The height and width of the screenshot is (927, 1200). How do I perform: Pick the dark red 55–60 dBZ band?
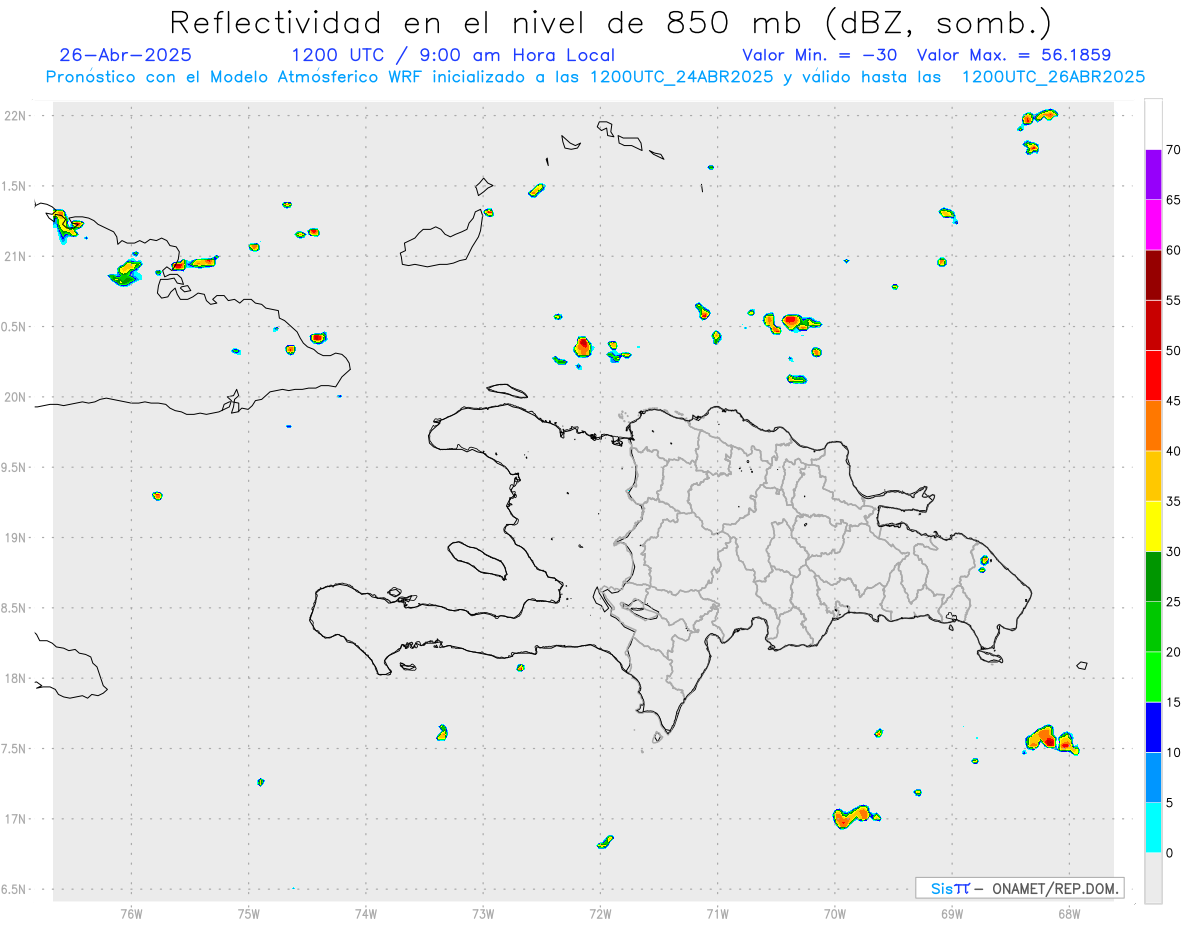(1153, 275)
